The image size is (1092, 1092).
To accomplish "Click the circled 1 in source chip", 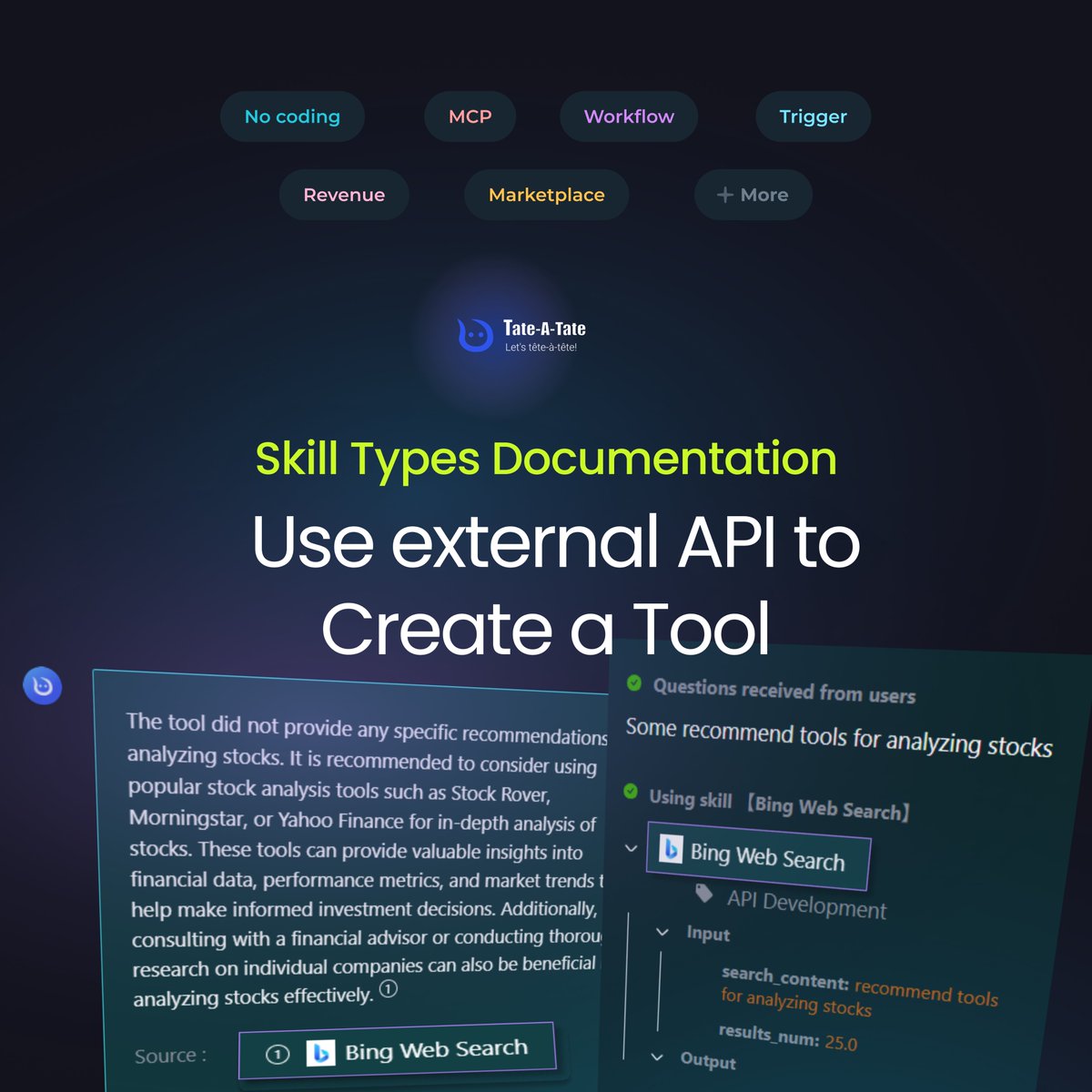I will 278,1055.
